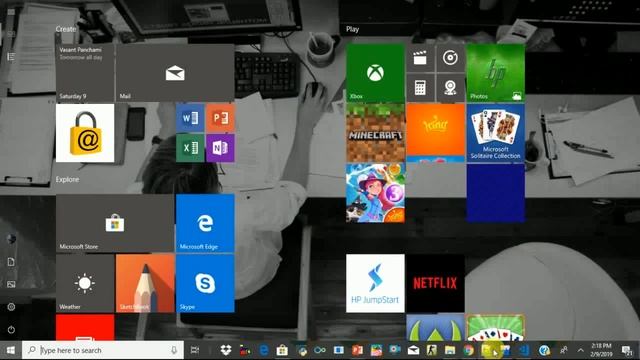Open the Movies & TV clapperboard tile
Image resolution: width=640 pixels, height=360 pixels.
pyautogui.click(x=420, y=58)
